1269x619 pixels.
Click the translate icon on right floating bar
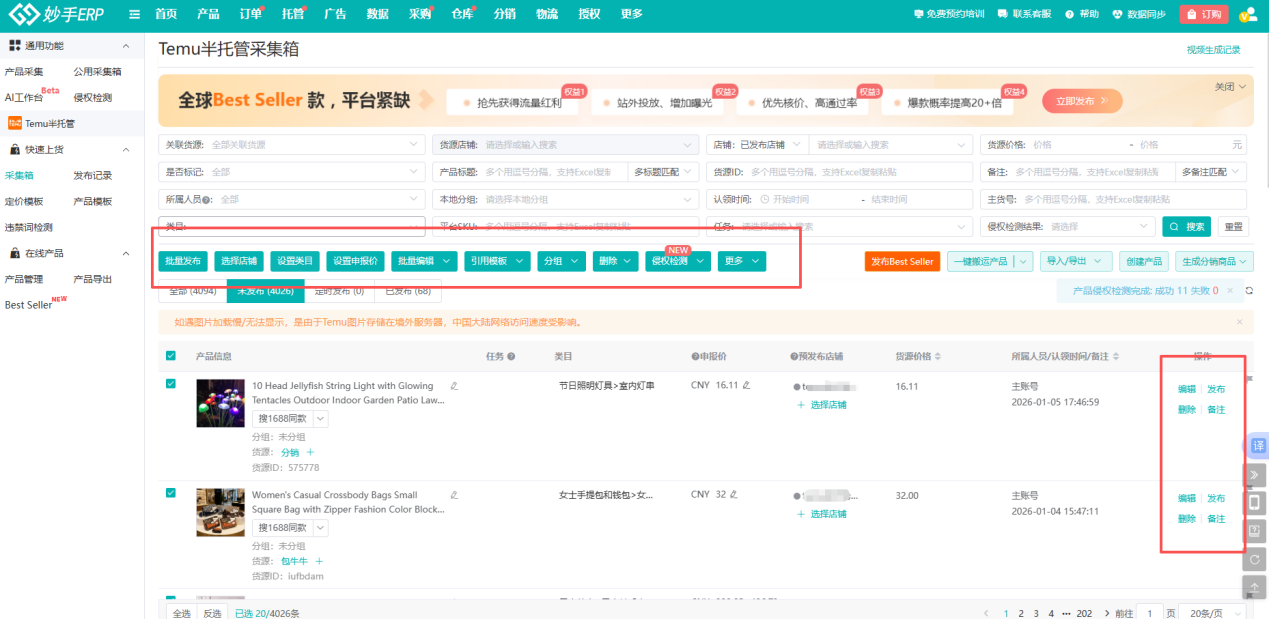point(1256,445)
